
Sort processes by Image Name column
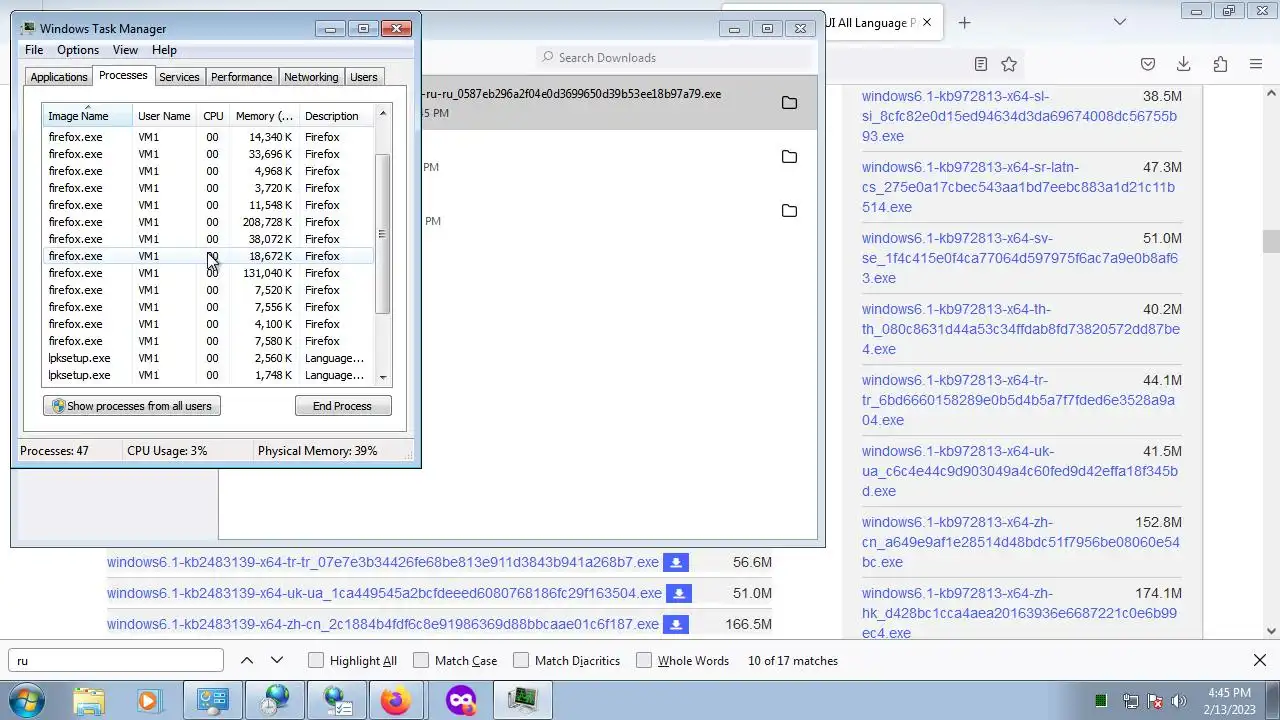pyautogui.click(x=87, y=116)
